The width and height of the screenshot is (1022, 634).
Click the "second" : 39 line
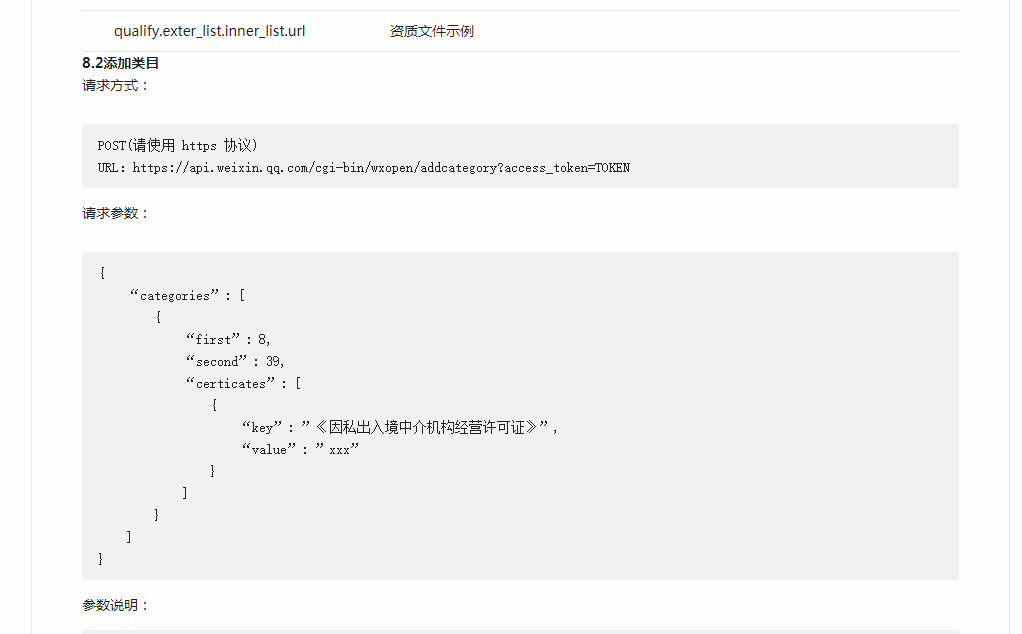pos(235,362)
